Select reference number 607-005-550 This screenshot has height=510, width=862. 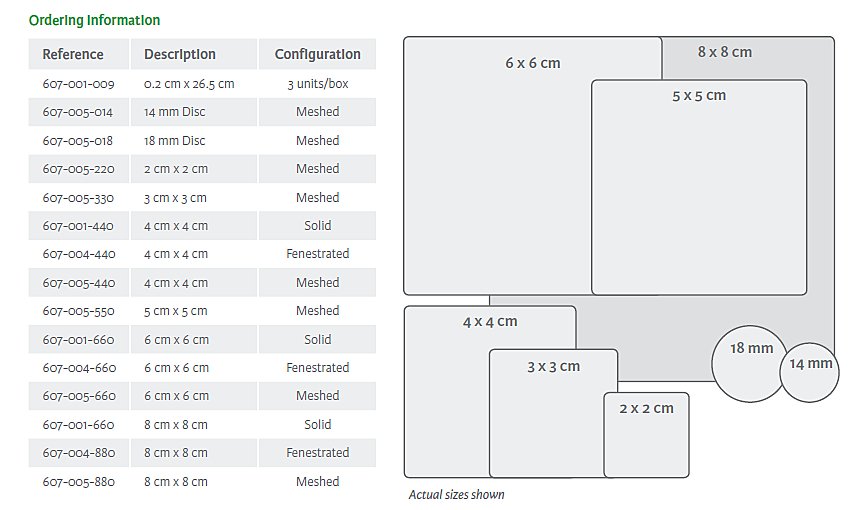tap(78, 311)
